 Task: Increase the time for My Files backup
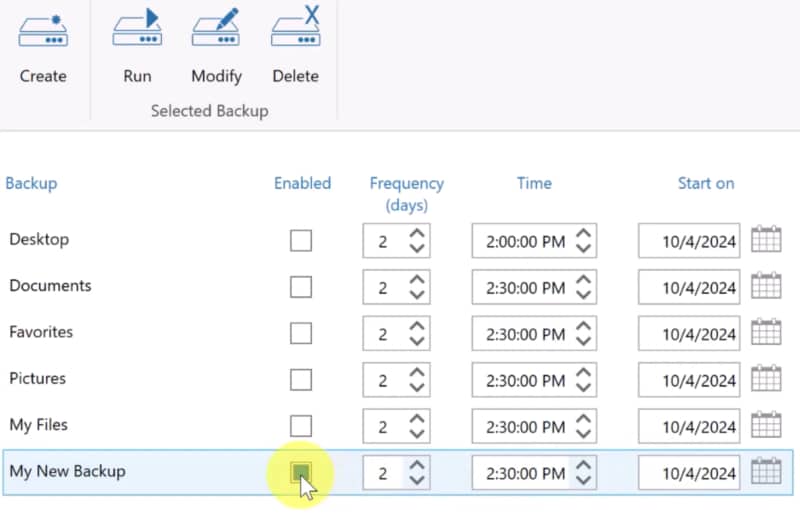click(584, 418)
